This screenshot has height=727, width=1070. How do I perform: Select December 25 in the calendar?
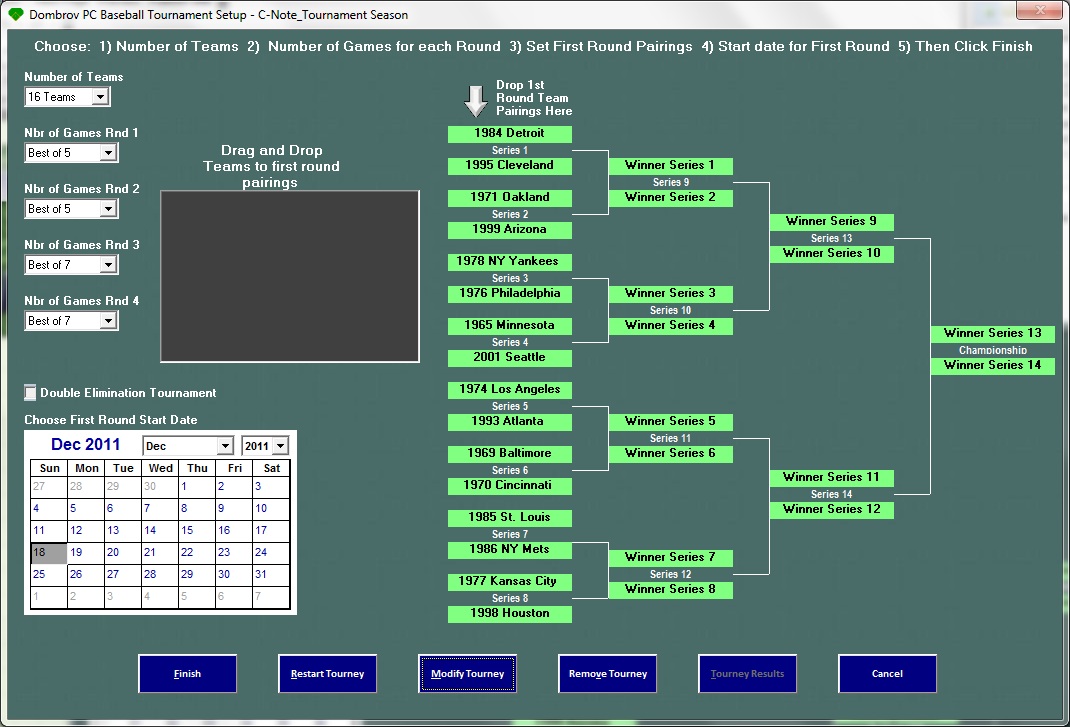pos(48,574)
